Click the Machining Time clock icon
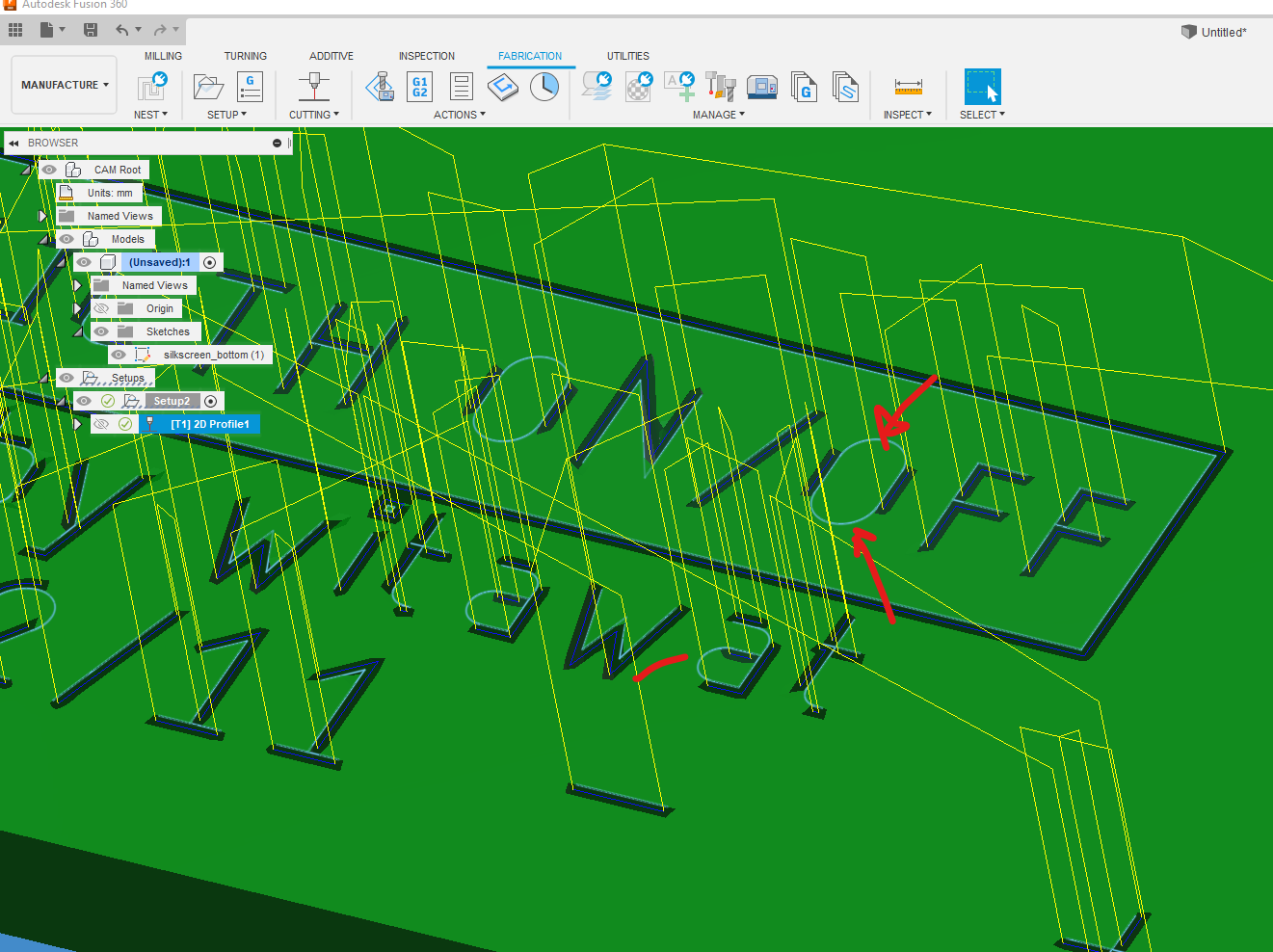This screenshot has width=1273, height=952. [544, 87]
